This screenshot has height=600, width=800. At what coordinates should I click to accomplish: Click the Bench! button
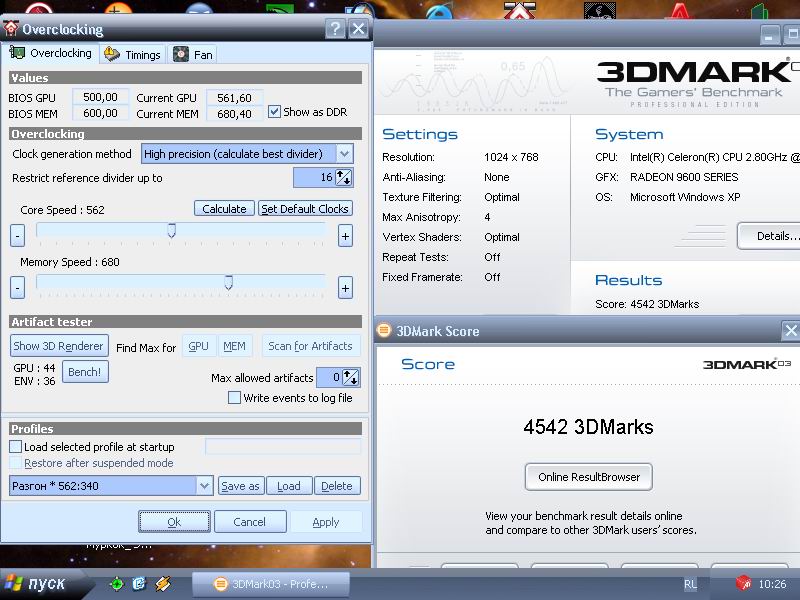tap(85, 372)
